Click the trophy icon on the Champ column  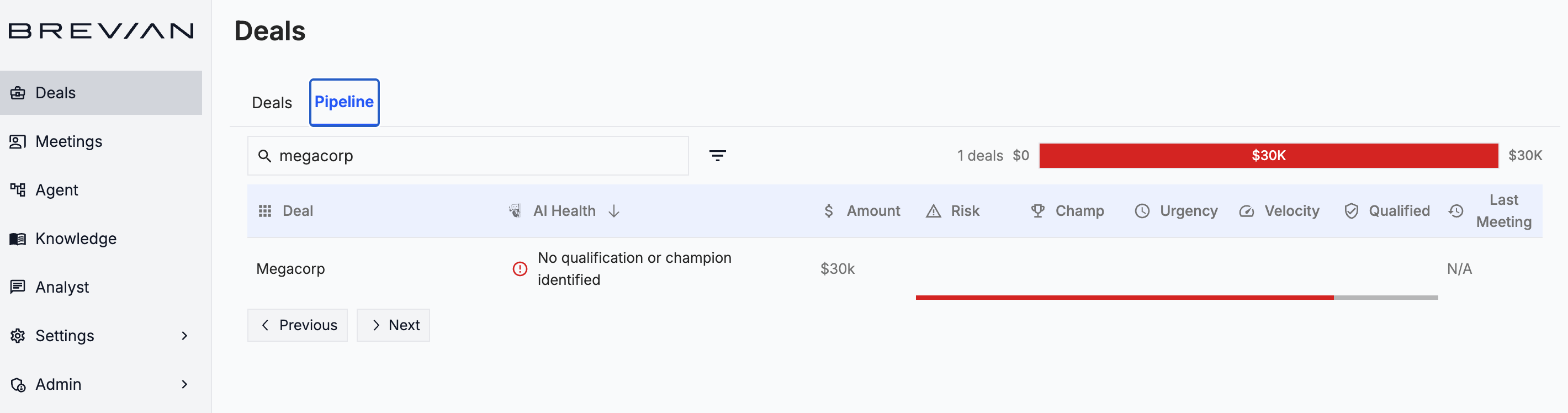(1037, 211)
